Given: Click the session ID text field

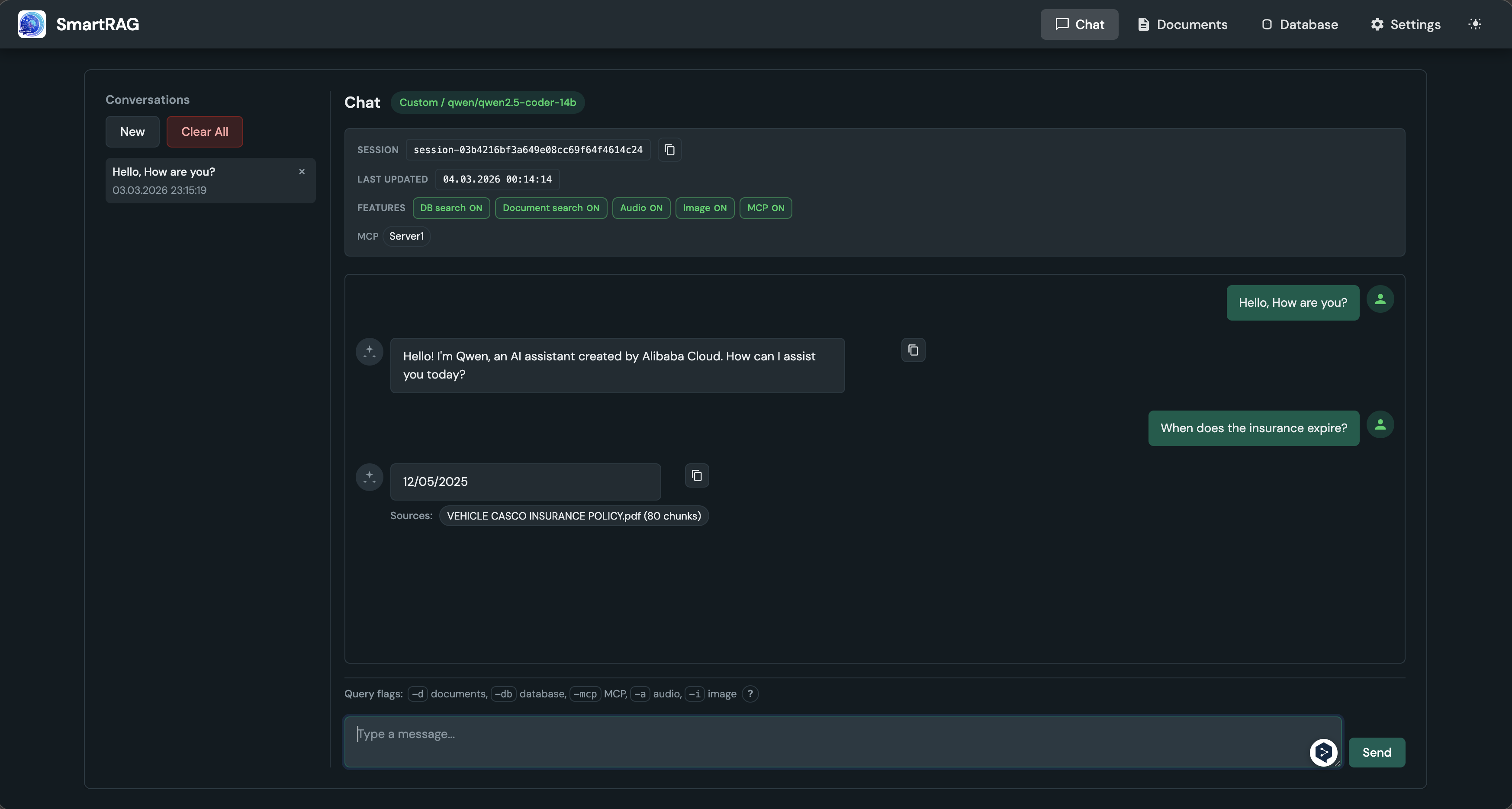Looking at the screenshot, I should coord(528,150).
